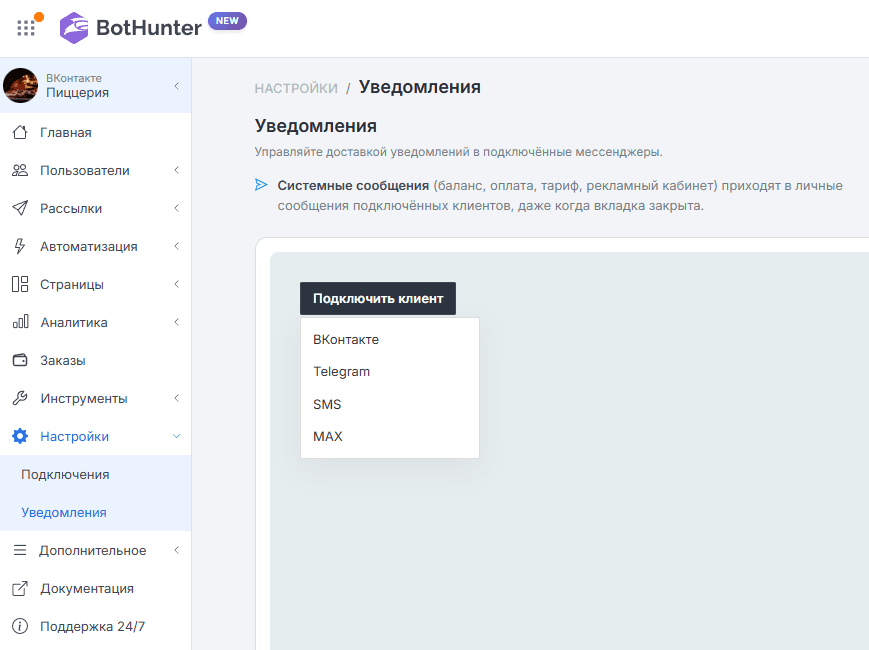Open the Уведомления submenu item

tap(95, 513)
